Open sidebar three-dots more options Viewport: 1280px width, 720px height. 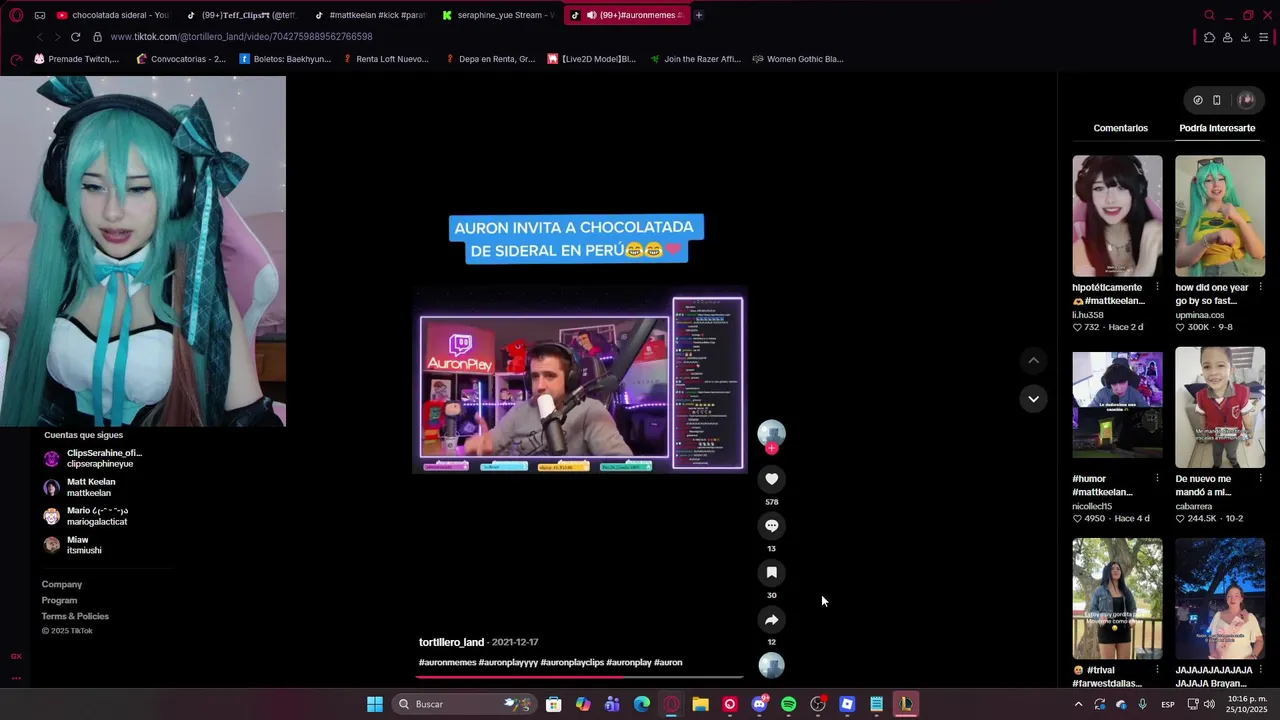tap(16, 677)
